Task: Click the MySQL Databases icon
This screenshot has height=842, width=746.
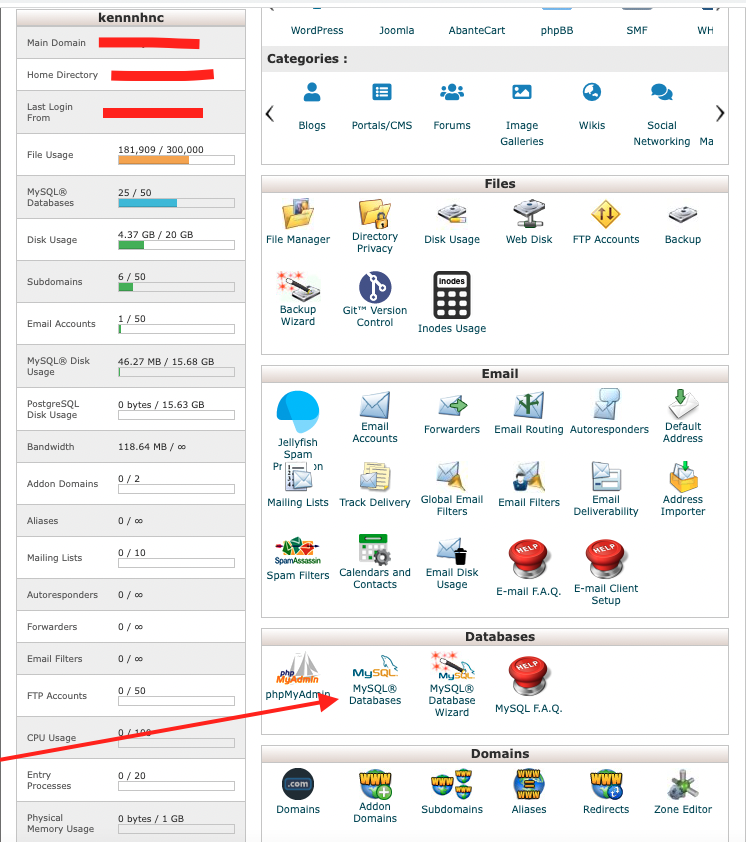Action: [x=375, y=680]
